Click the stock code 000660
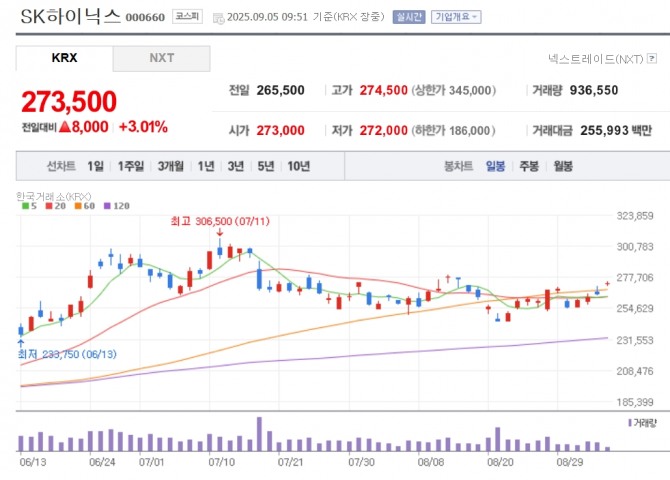Image resolution: width=670 pixels, height=480 pixels. point(145,18)
